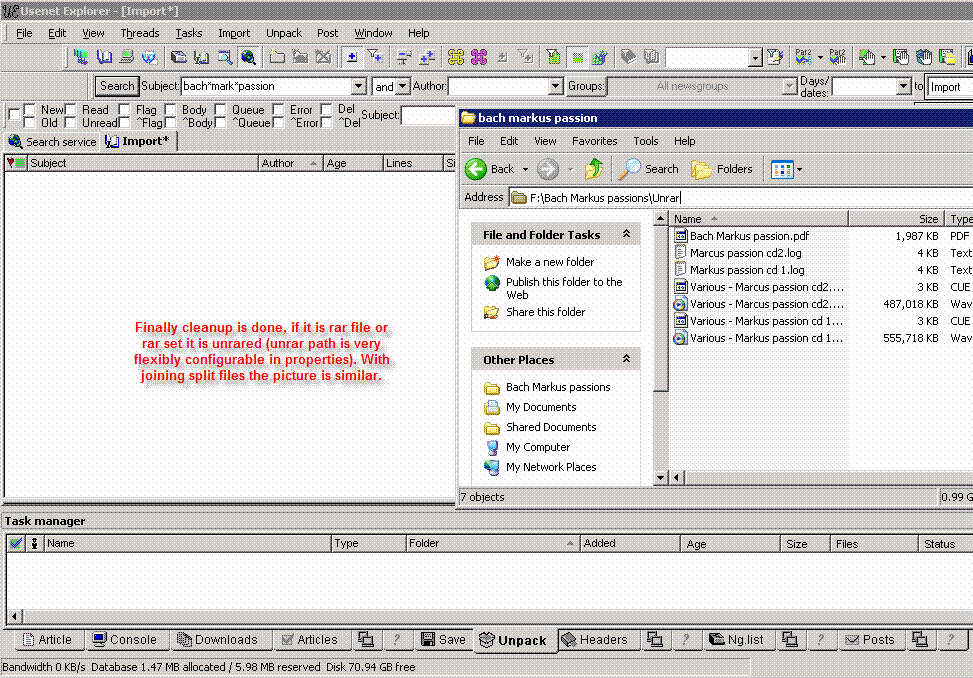Screen dimensions: 973x678
Task: Open the Author field dropdown
Action: pos(556,87)
